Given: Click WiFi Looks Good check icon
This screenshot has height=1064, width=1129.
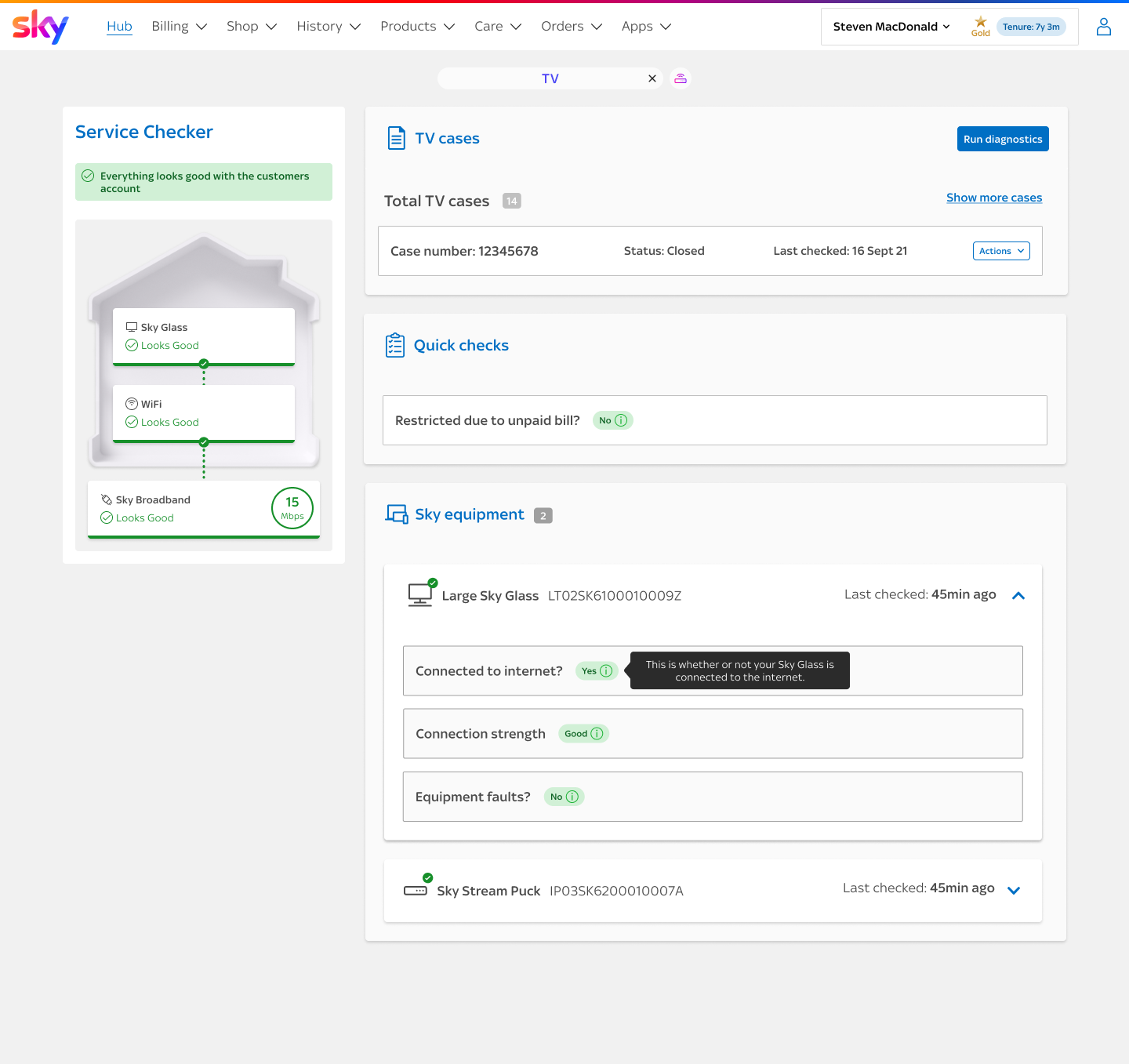Looking at the screenshot, I should 132,422.
